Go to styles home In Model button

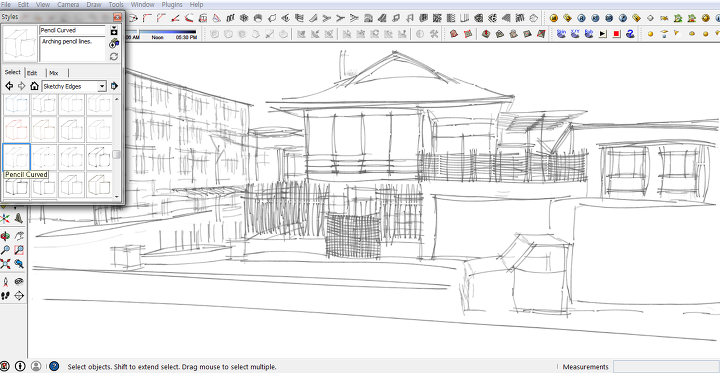pos(34,86)
